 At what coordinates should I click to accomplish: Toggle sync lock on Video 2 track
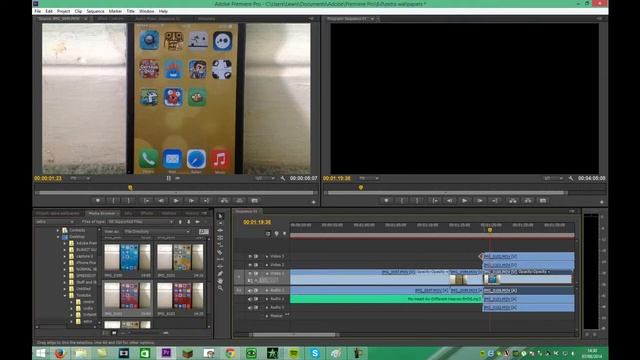256,265
